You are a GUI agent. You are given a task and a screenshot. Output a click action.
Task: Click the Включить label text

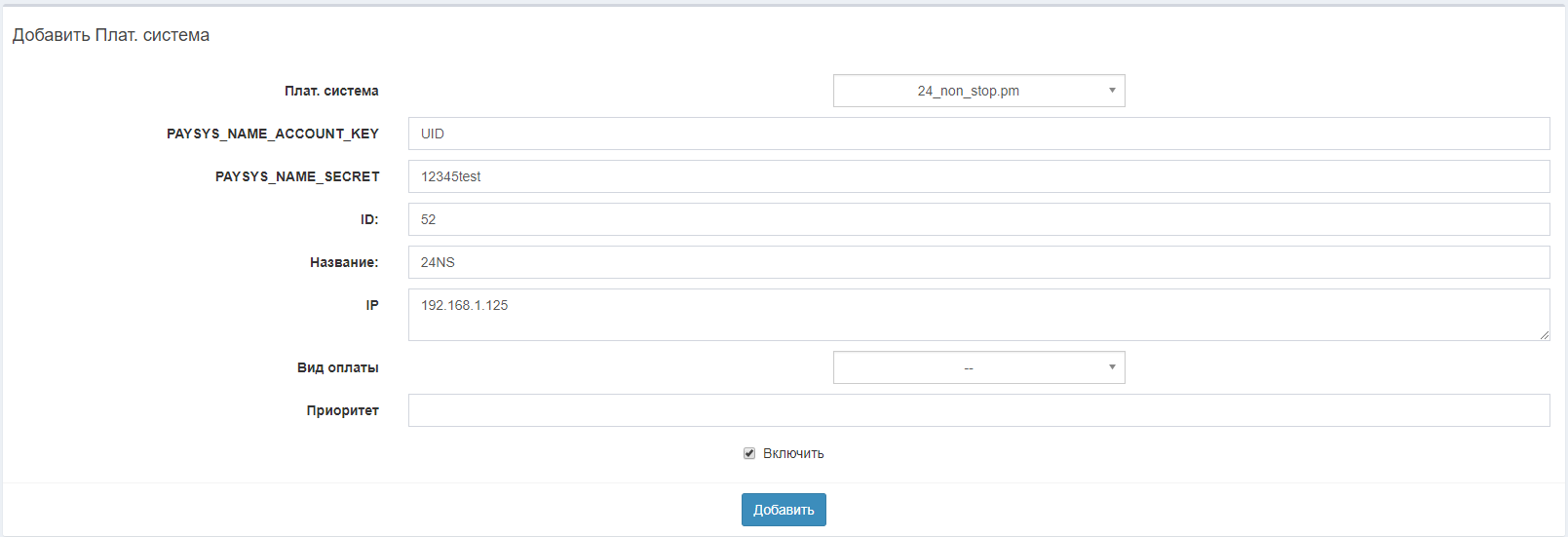point(793,453)
